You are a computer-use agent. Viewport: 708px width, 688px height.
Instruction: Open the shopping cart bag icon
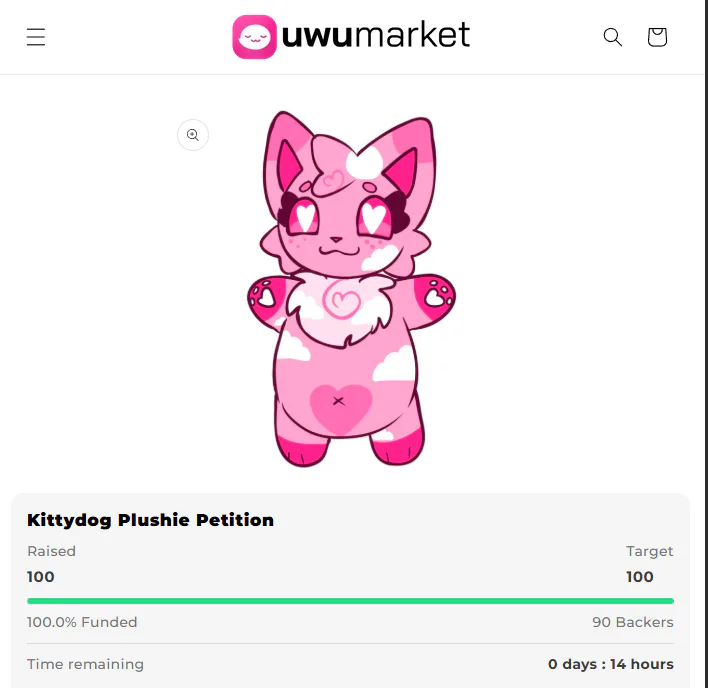tap(657, 37)
